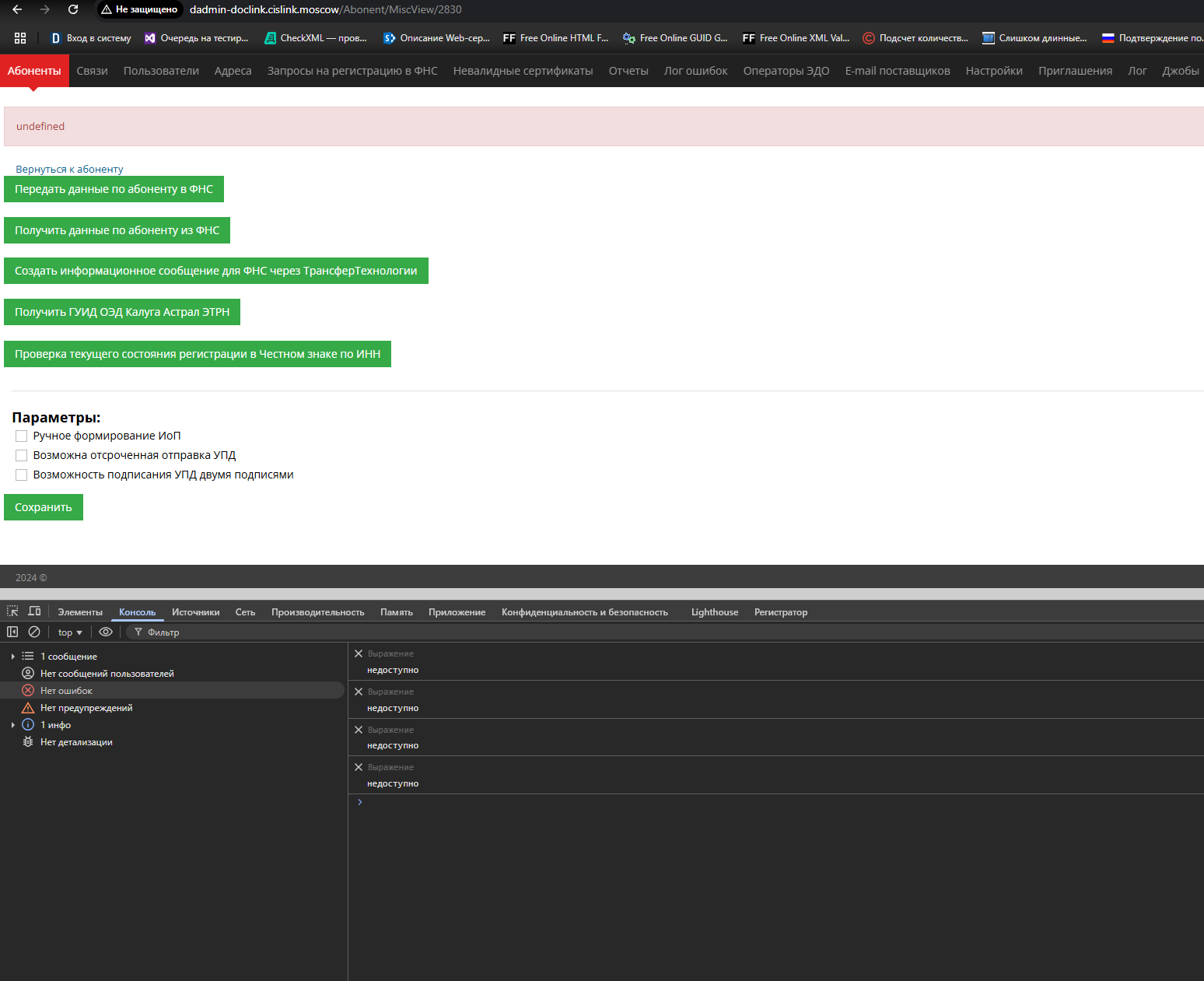Click the 'Не защищено' security warning chip
Image resolution: width=1204 pixels, height=981 pixels.
(140, 9)
